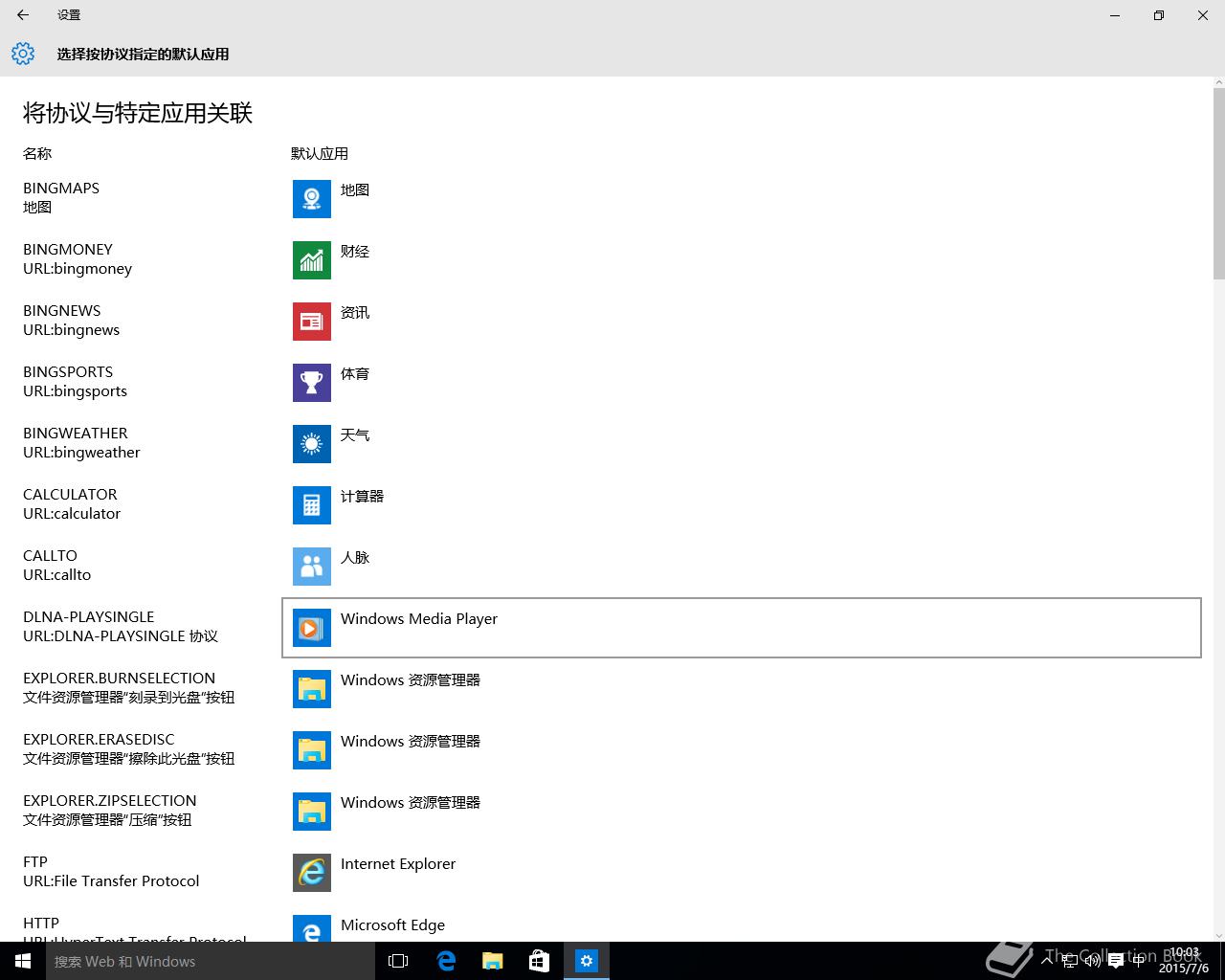This screenshot has width=1225, height=980.
Task: Click the 名称 column header
Action: (37, 153)
